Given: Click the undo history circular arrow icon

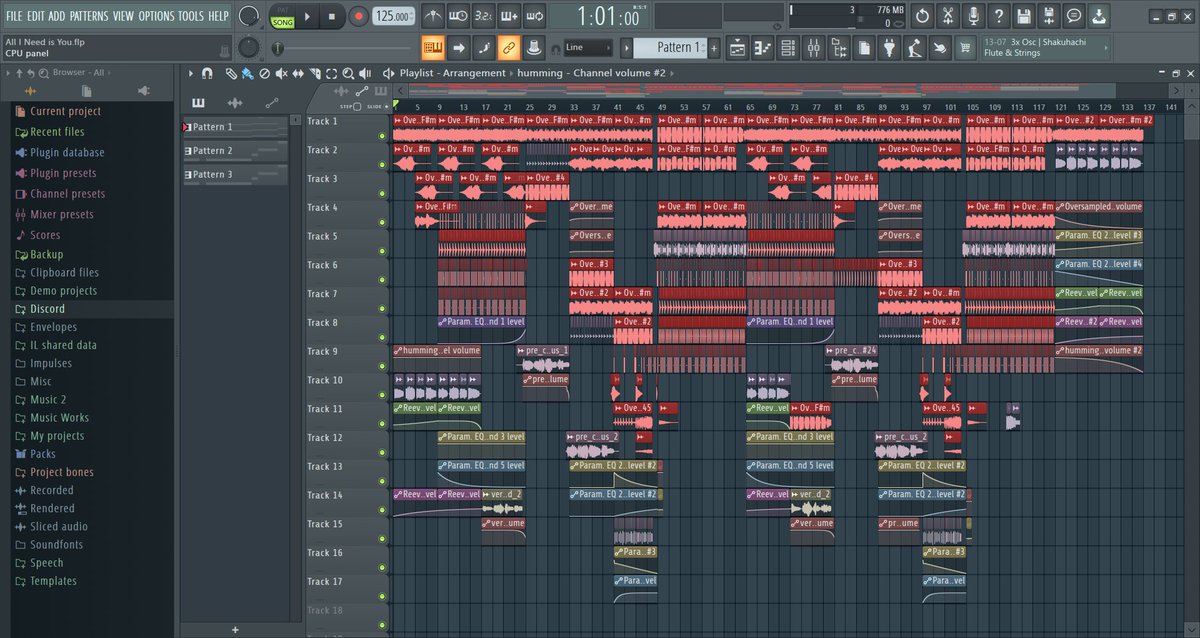Looking at the screenshot, I should [x=922, y=16].
